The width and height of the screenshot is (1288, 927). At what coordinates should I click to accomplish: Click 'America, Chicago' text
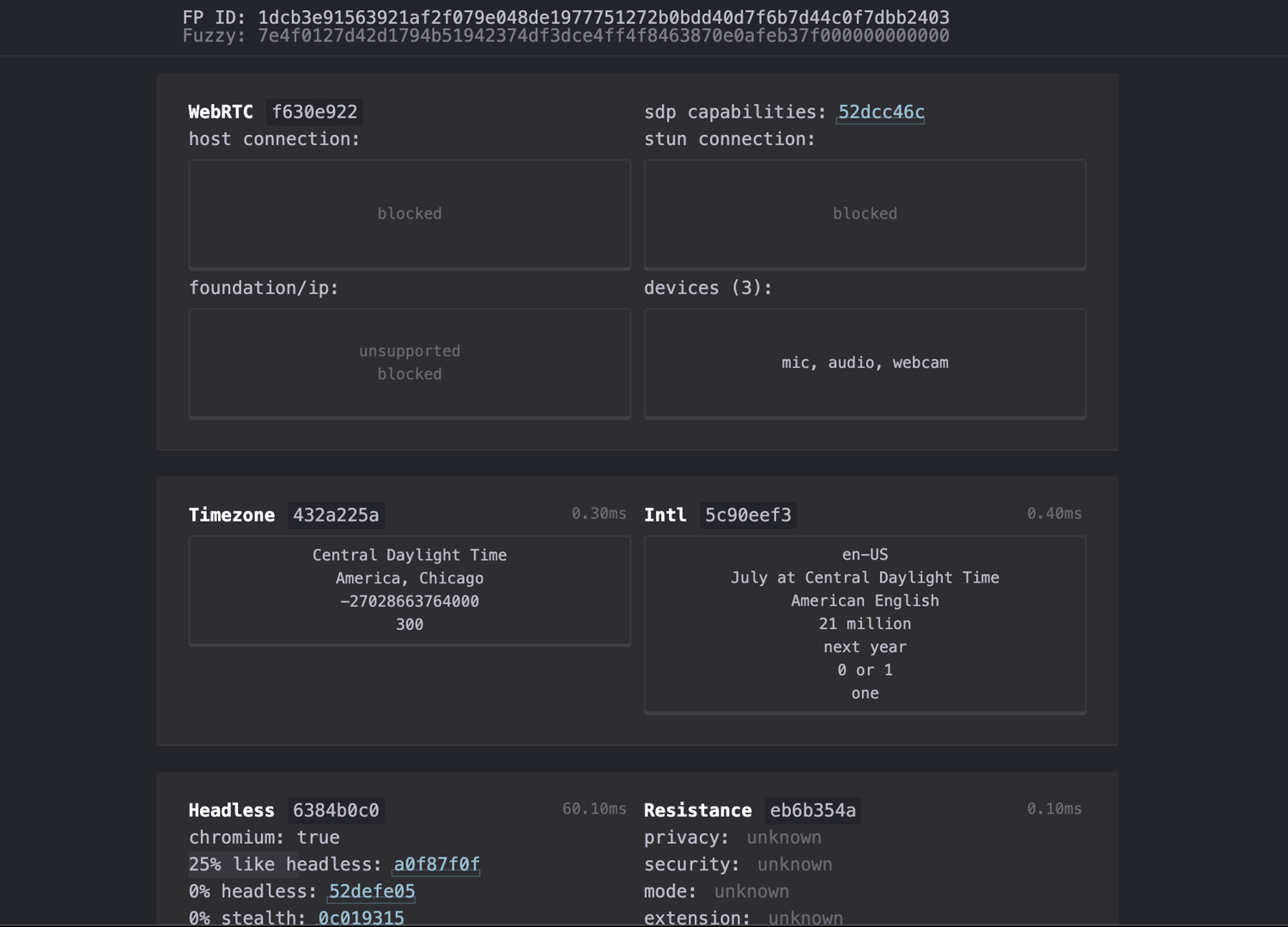click(410, 578)
